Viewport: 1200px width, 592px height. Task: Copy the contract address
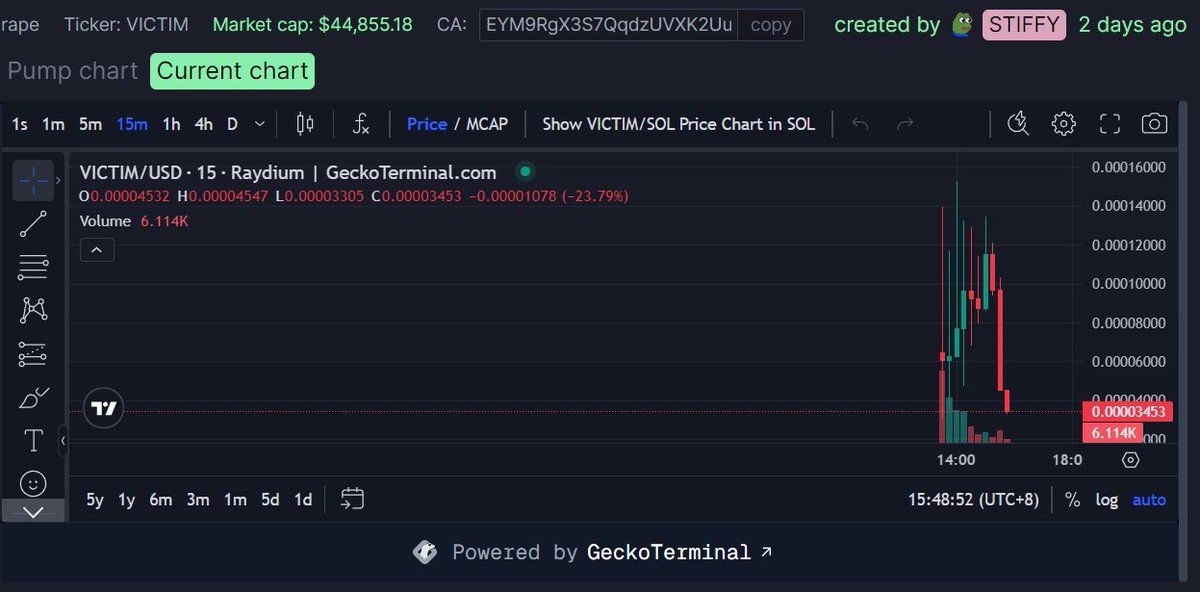[x=770, y=24]
